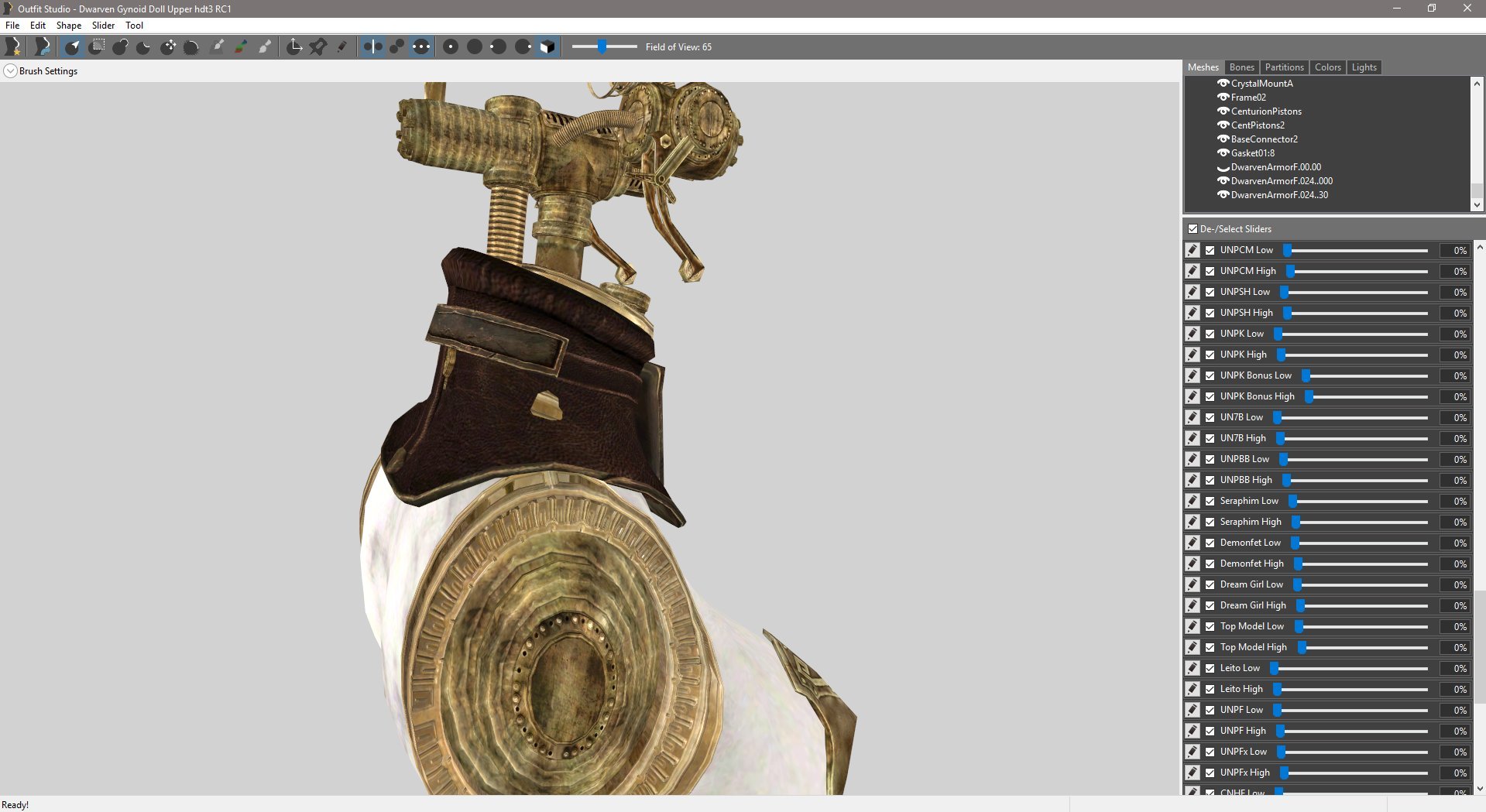The image size is (1486, 812).
Task: Click the mesh list scroll-down arrow
Action: pos(1477,205)
